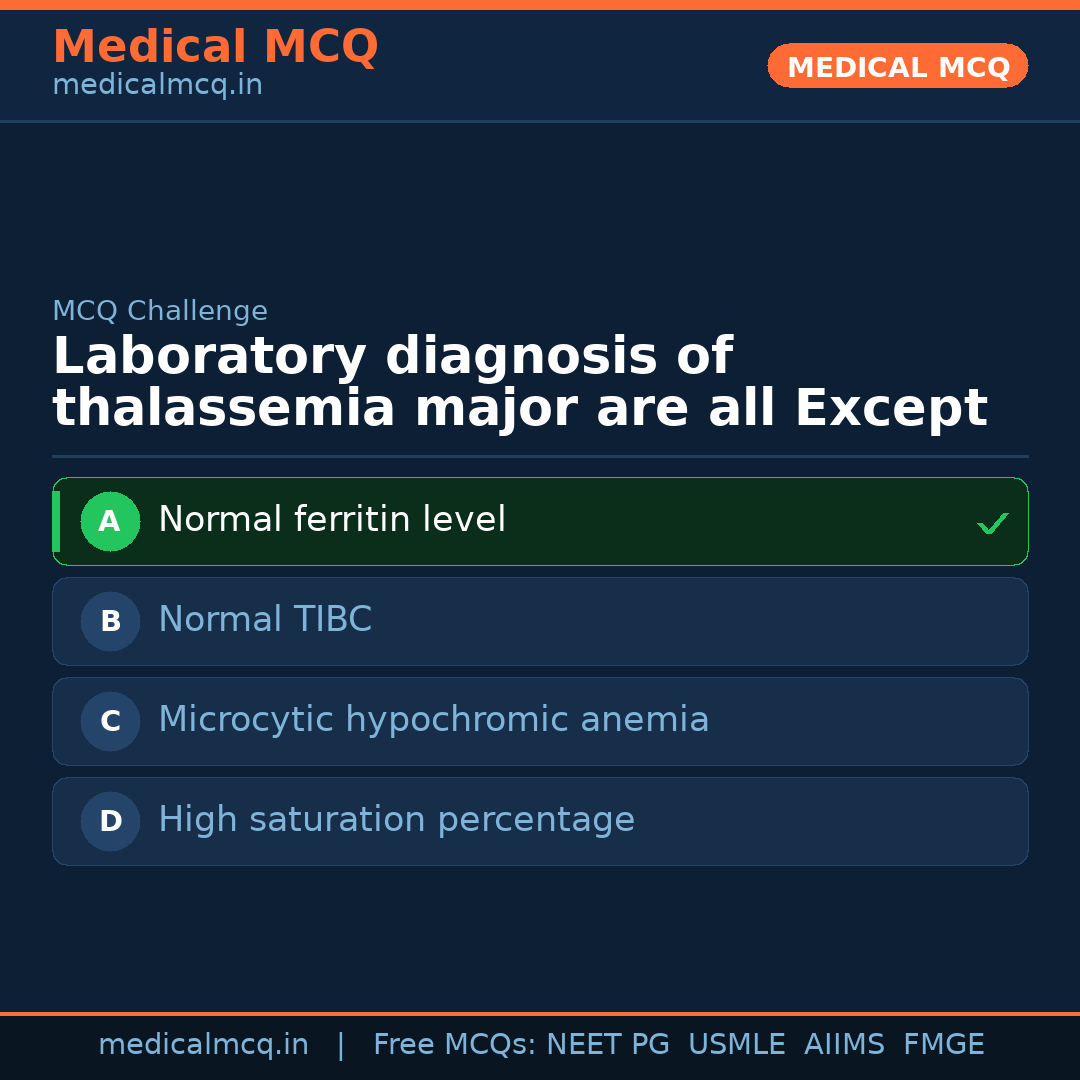Click the letter B circle icon

110,621
